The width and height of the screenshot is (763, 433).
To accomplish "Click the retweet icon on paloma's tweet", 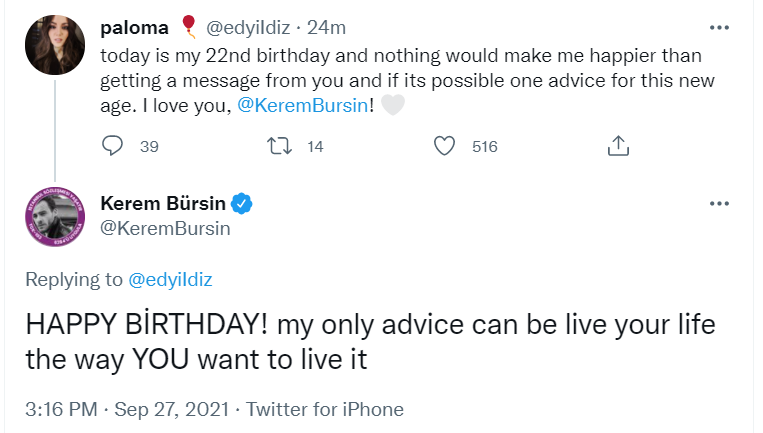I will [280, 146].
